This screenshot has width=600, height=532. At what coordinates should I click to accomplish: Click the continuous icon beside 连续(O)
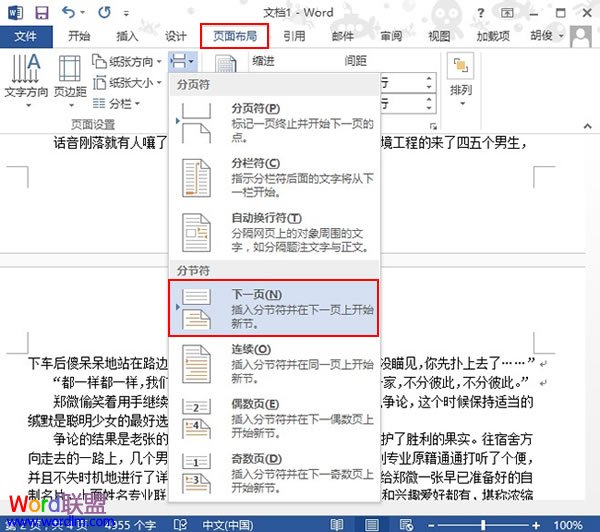[x=196, y=364]
